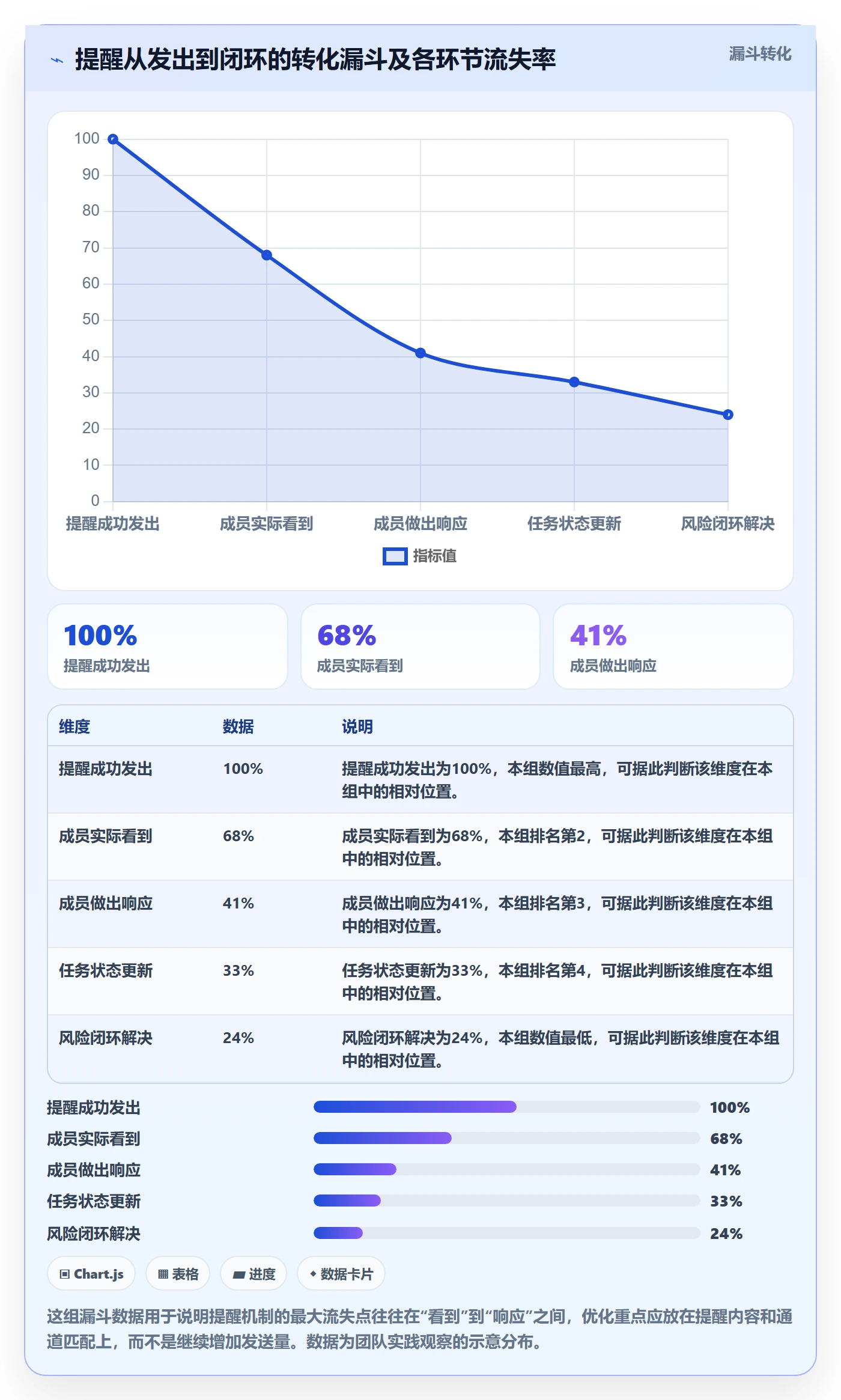Click the 100% 提醒成功发出 stat card
841x1400 pixels.
tap(168, 647)
